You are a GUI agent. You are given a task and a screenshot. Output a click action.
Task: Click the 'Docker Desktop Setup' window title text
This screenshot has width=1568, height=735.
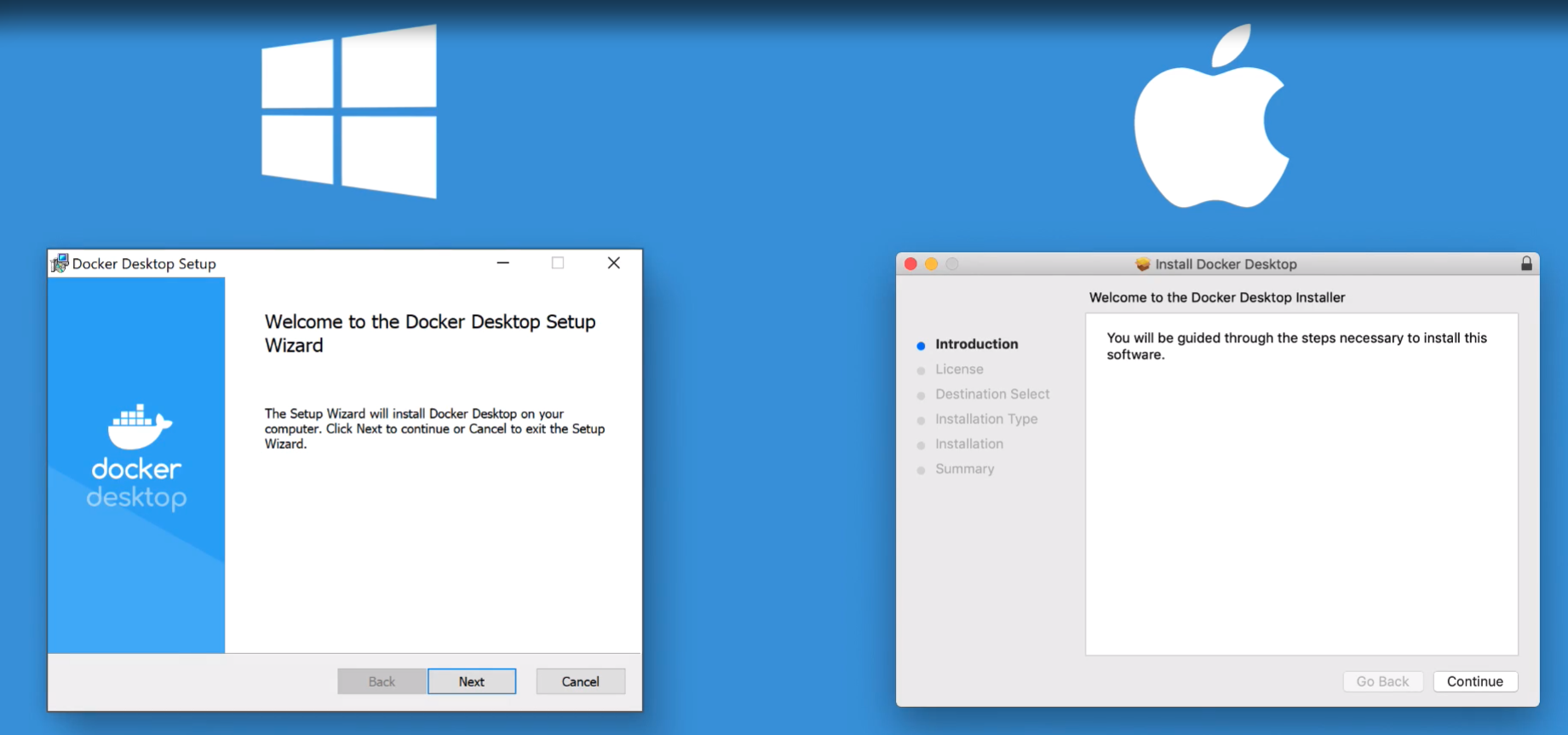coord(144,264)
